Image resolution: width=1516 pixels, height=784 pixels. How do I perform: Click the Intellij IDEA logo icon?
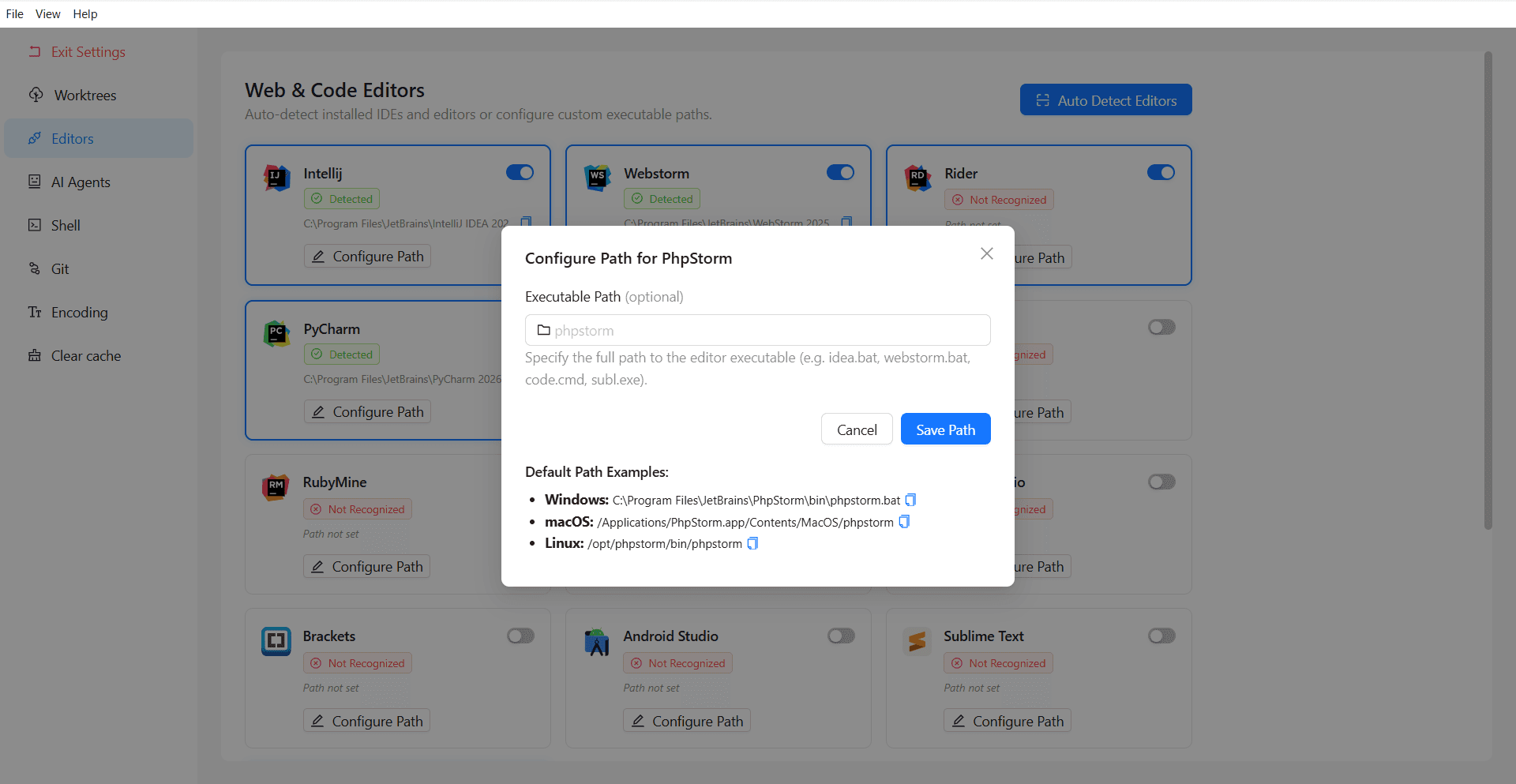tap(276, 178)
